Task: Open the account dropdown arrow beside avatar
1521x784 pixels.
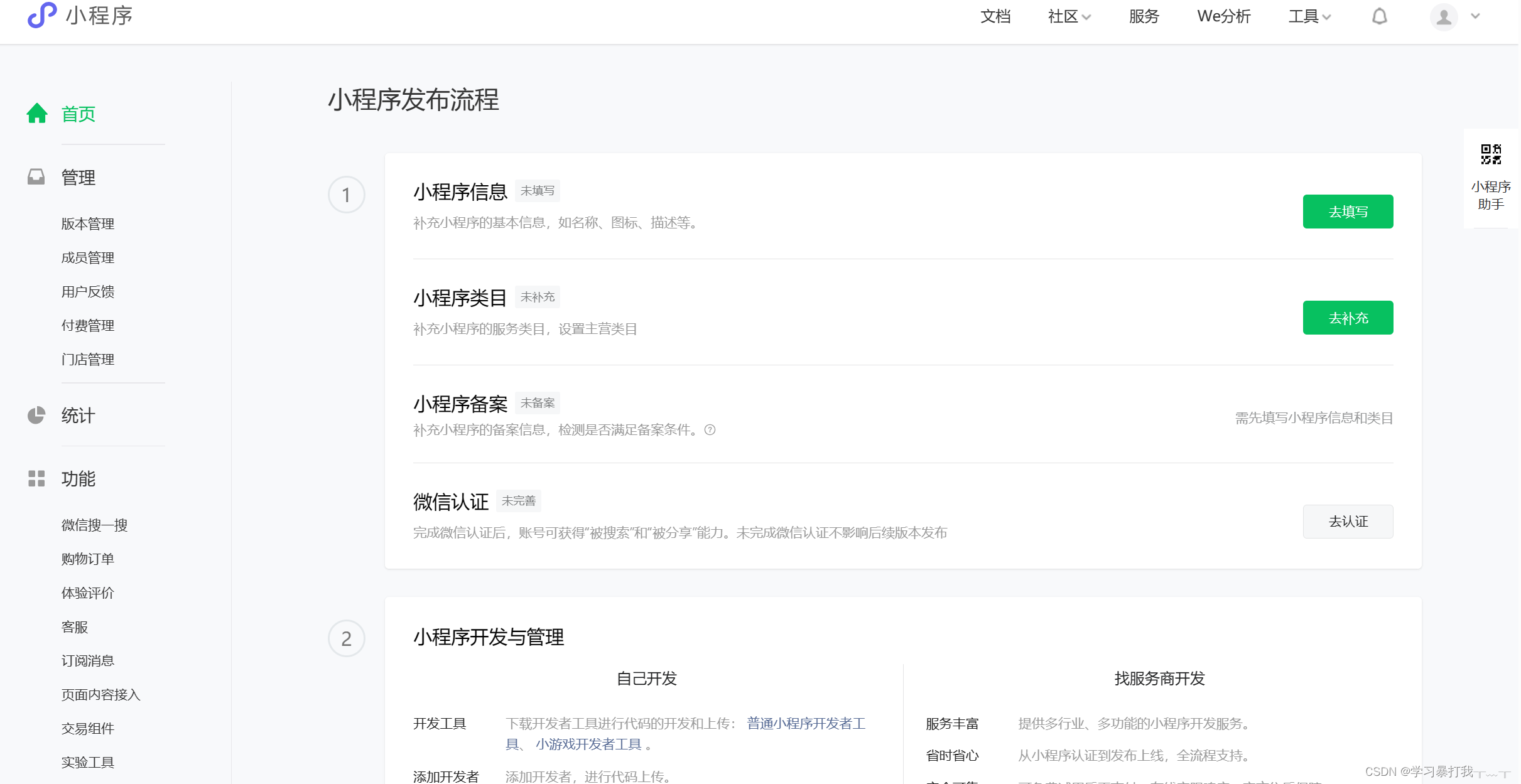Action: point(1476,16)
